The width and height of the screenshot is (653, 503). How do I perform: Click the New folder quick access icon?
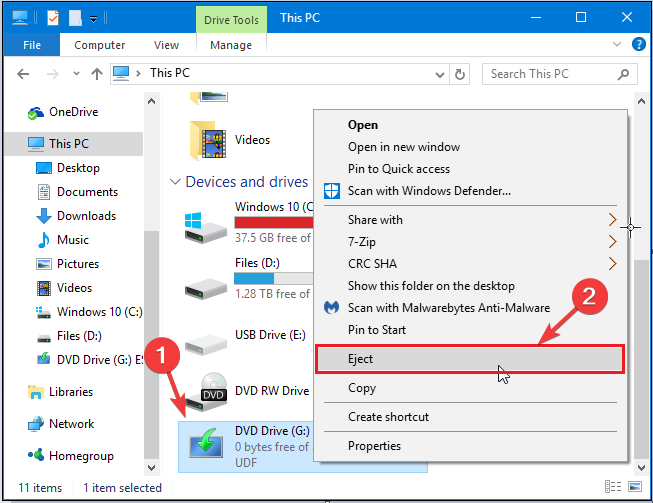pyautogui.click(x=75, y=18)
